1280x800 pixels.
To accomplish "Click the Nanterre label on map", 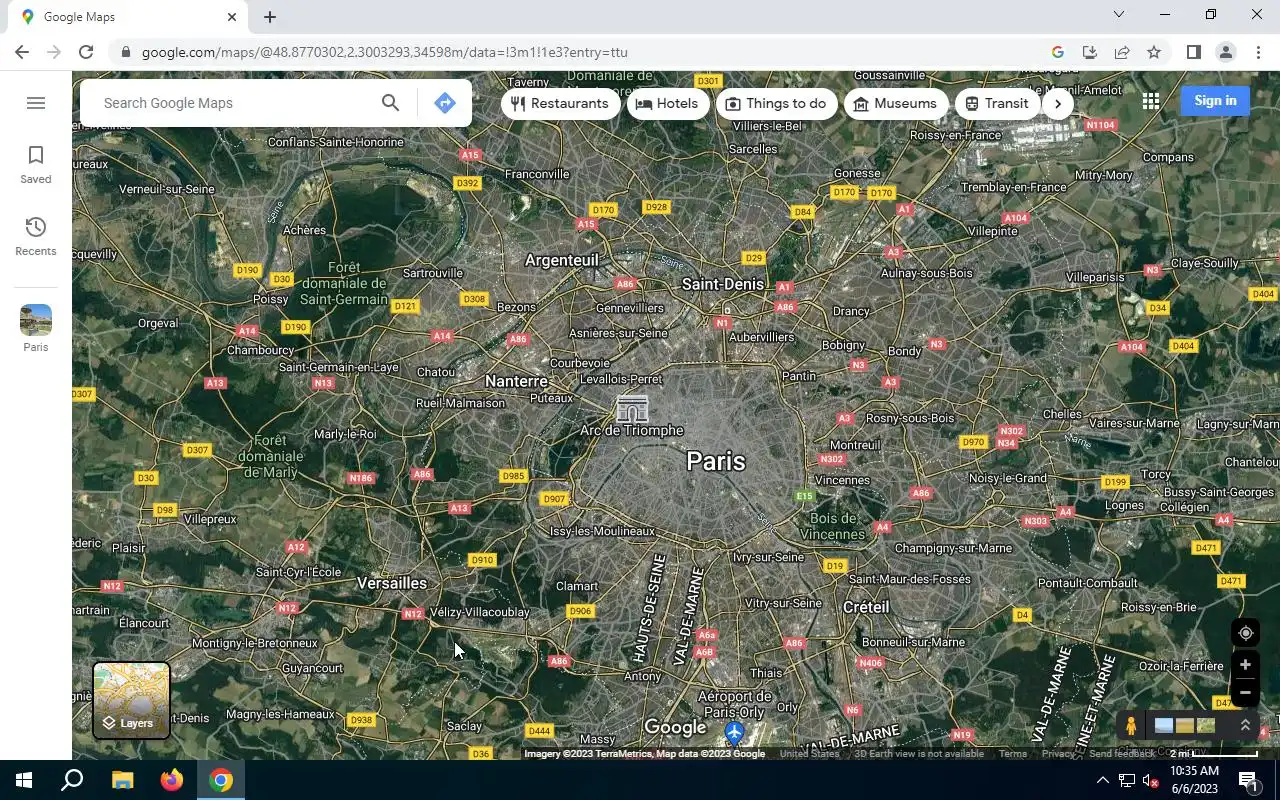I will [516, 381].
